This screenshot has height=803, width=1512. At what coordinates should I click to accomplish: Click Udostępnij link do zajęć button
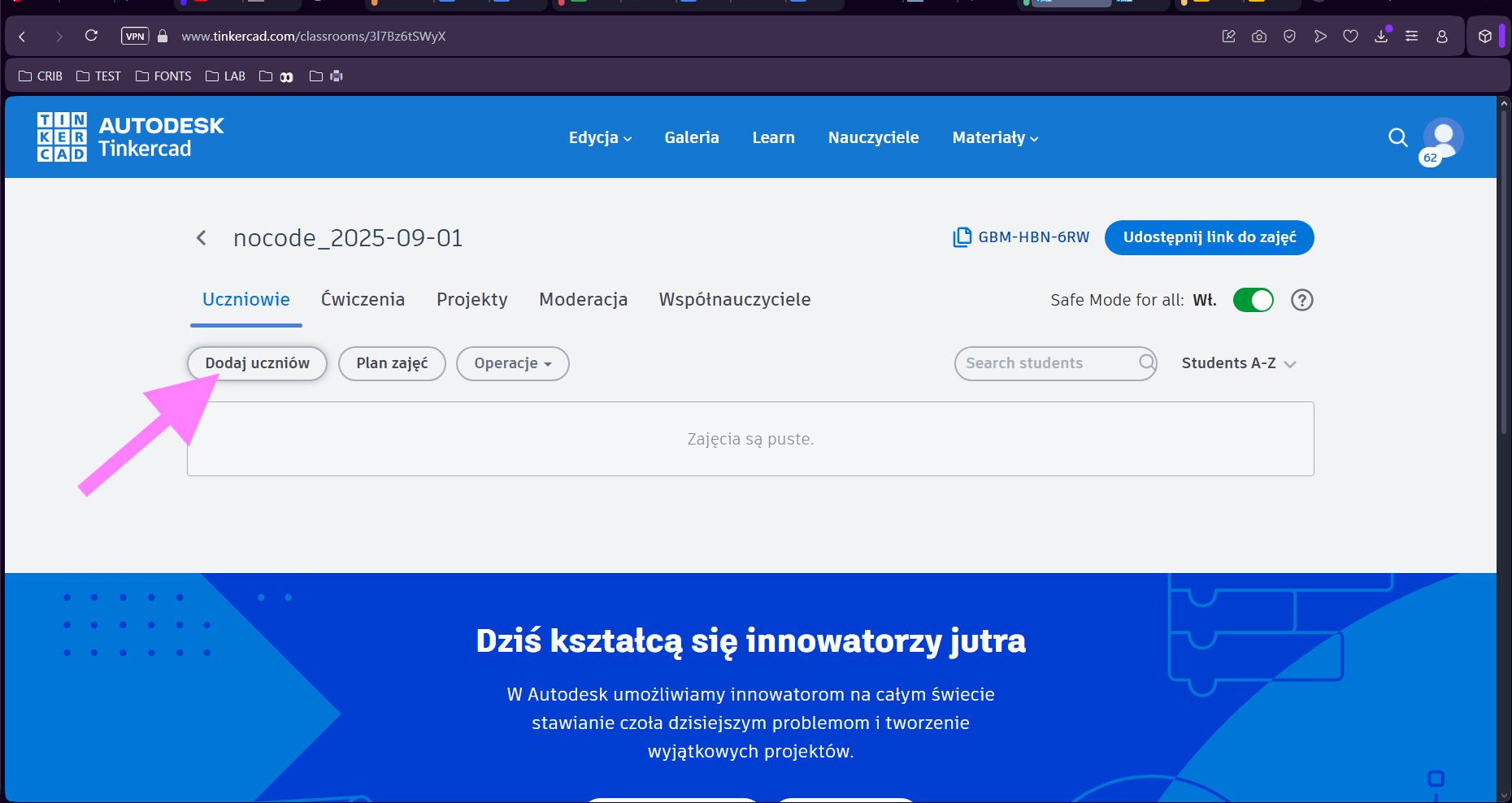coord(1209,237)
